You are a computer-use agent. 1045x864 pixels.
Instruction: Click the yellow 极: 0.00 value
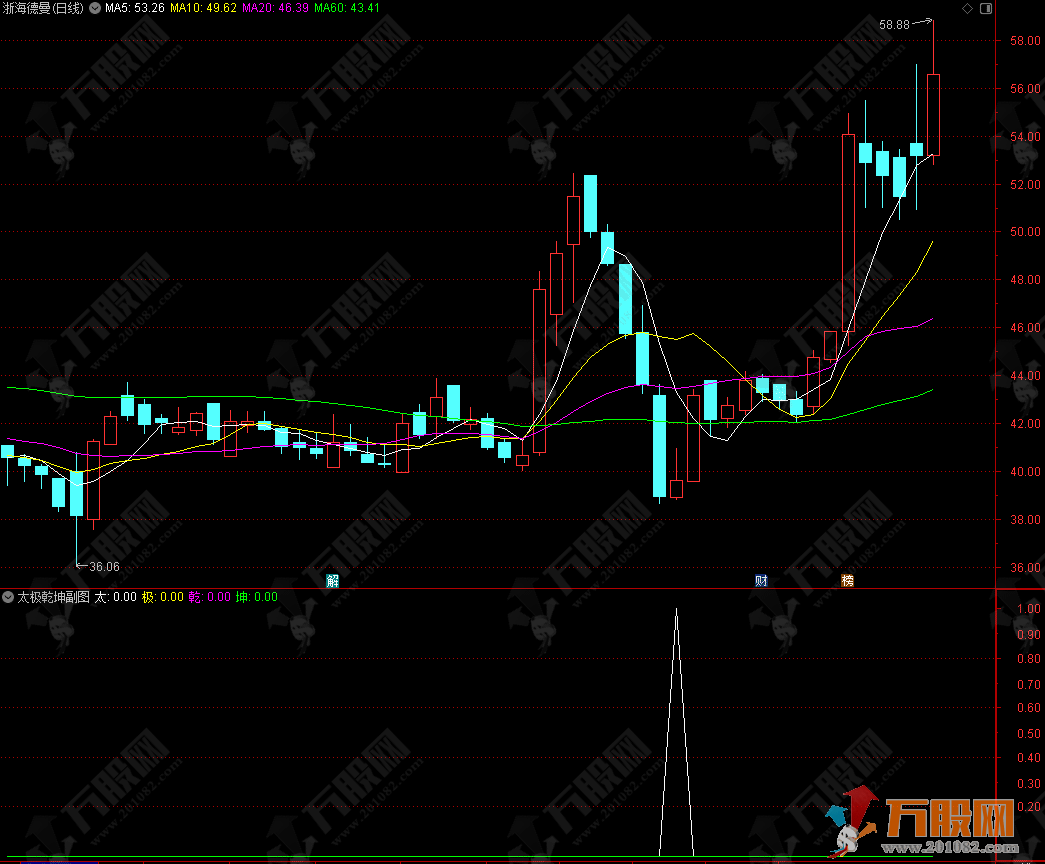click(x=163, y=597)
